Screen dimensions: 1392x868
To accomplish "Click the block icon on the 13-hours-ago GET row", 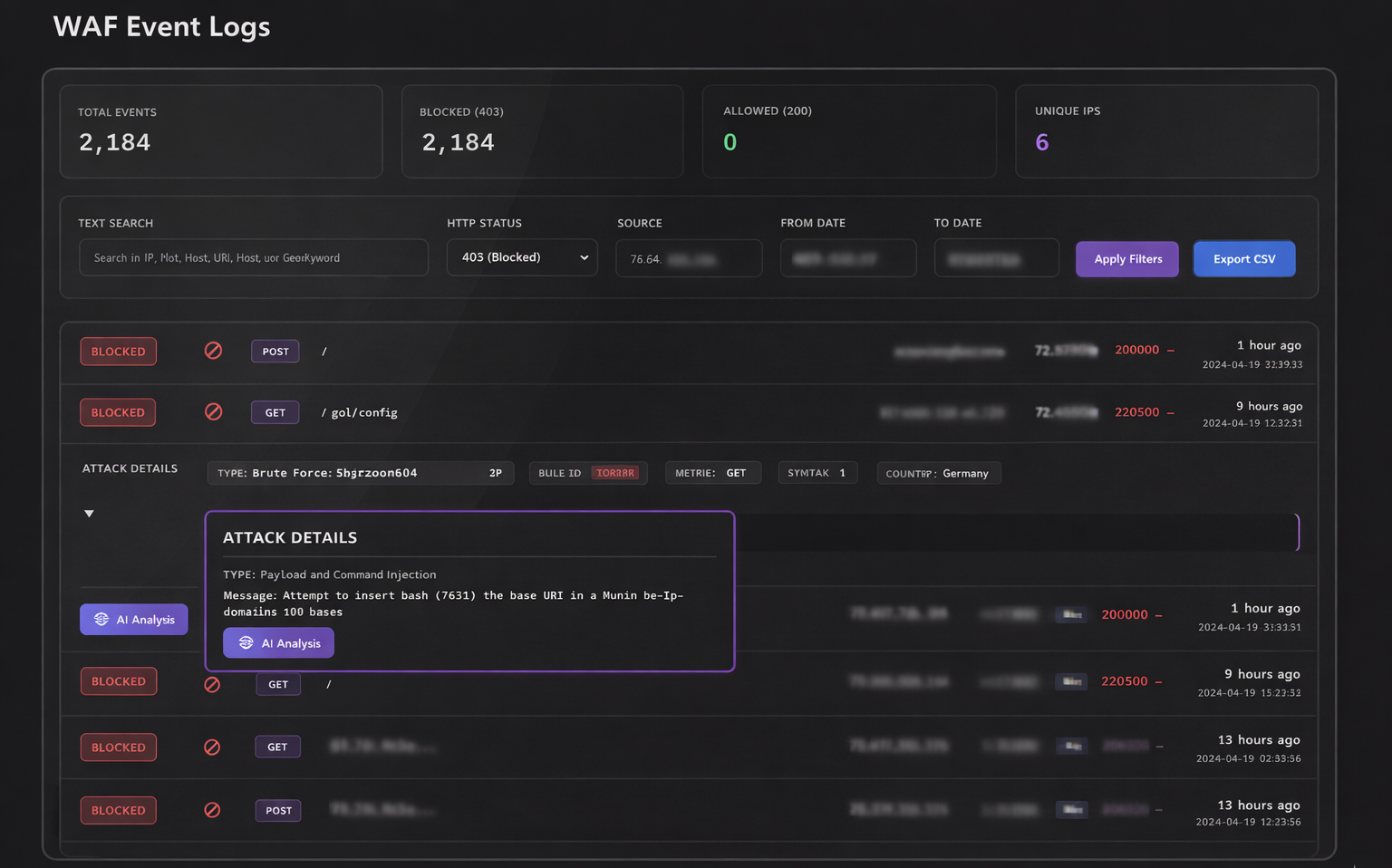I will [212, 747].
